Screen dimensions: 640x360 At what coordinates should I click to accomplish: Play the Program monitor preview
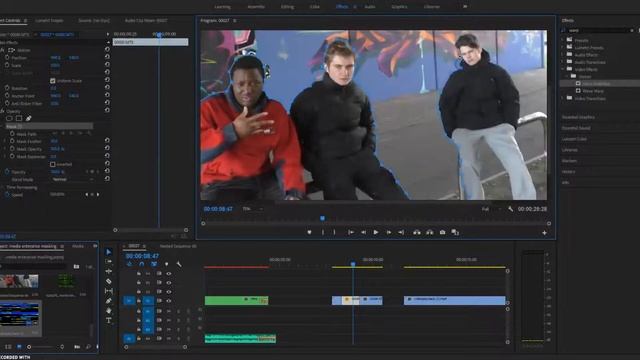pos(376,232)
